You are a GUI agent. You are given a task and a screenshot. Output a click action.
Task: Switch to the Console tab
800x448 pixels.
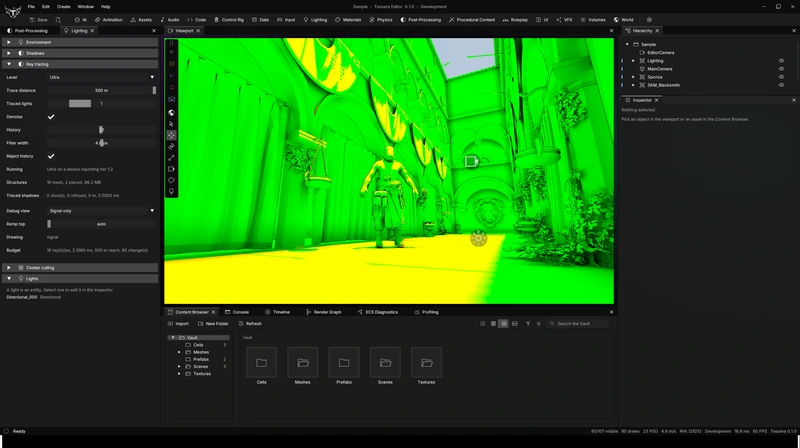pyautogui.click(x=237, y=312)
